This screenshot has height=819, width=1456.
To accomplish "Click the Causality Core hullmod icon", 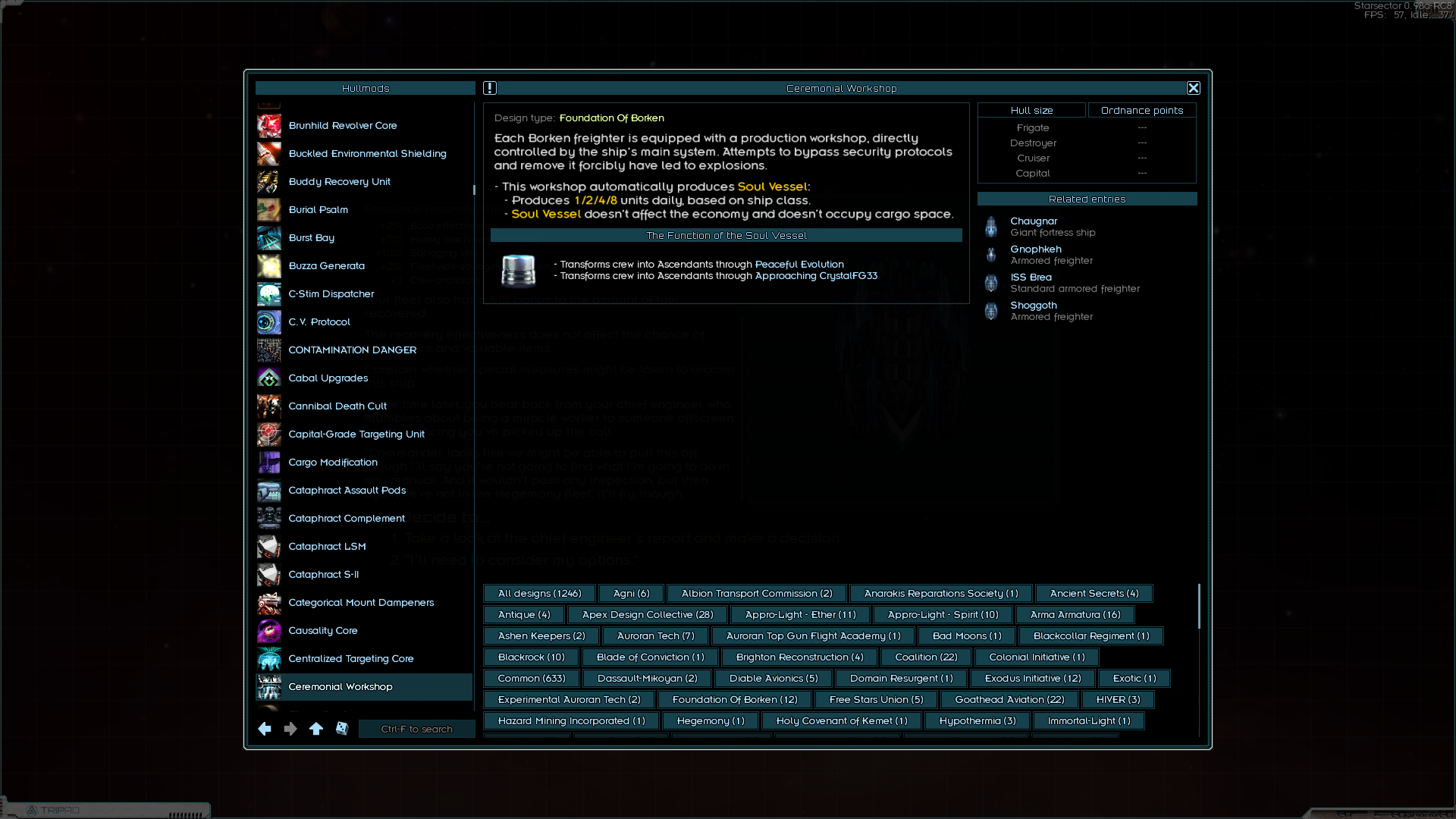I will 268,631.
